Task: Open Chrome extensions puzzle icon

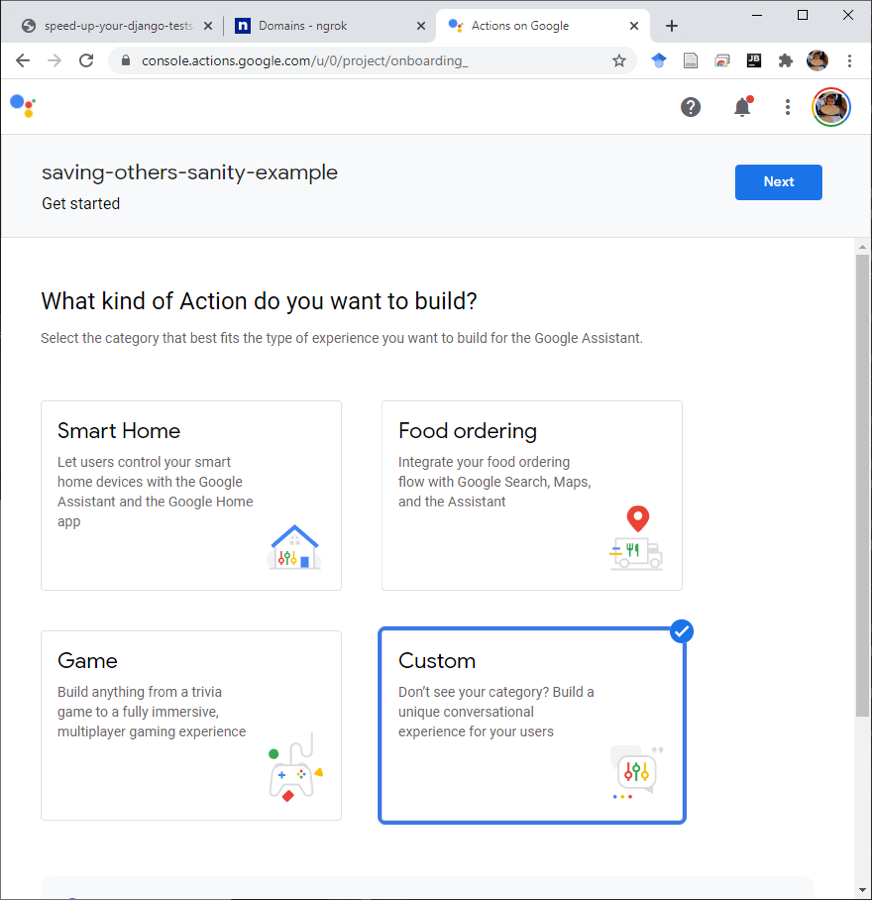Action: (x=785, y=60)
